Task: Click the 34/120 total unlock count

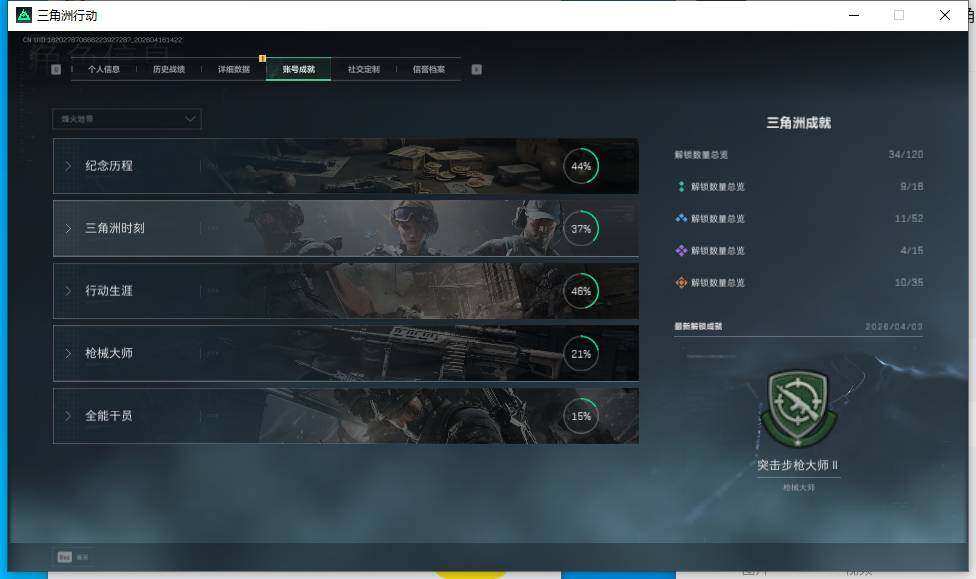Action: (906, 154)
